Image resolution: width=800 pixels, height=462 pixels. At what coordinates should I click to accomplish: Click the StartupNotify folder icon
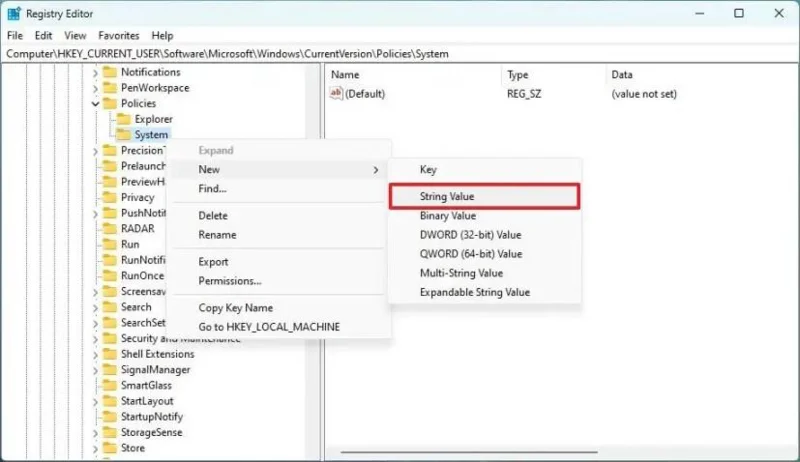tap(110, 417)
